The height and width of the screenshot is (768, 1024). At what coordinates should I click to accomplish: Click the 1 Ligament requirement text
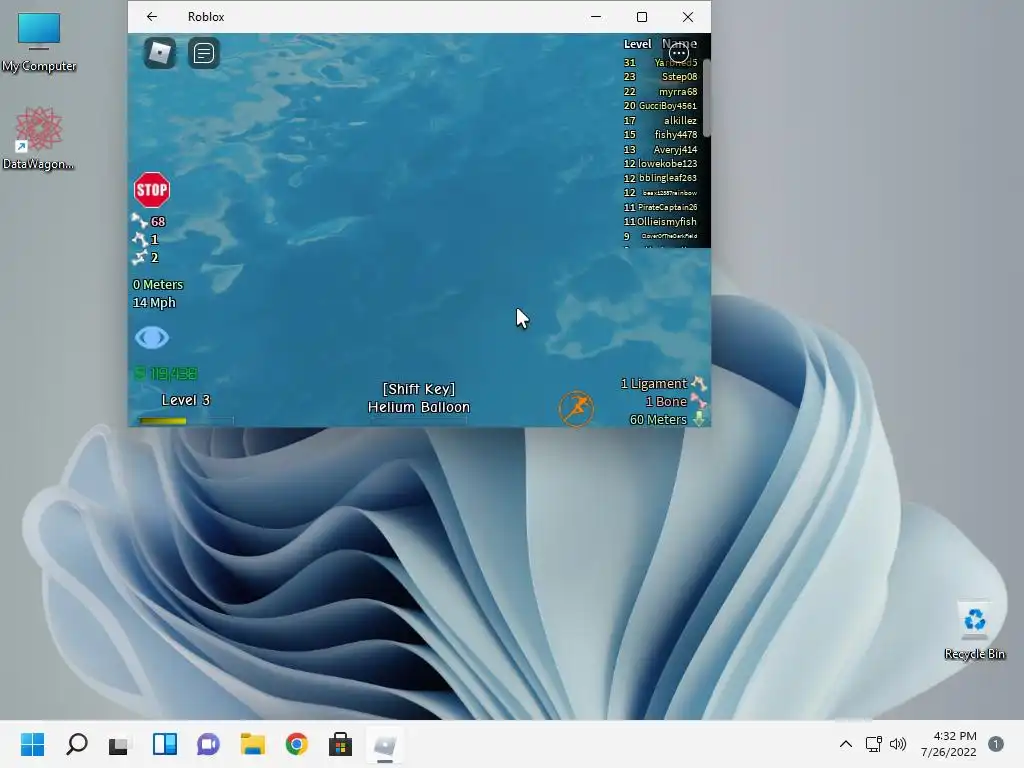click(x=654, y=383)
